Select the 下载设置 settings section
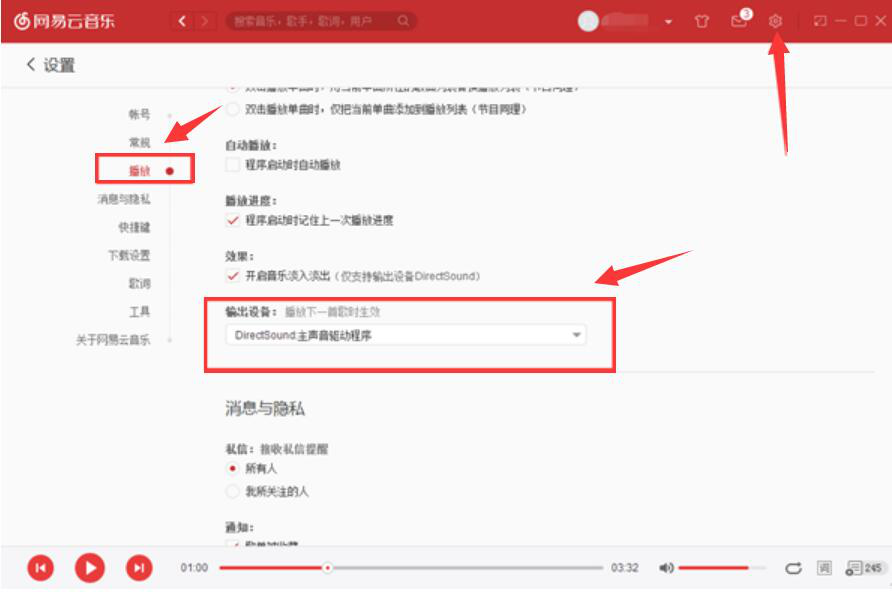Screen dimensions: 892x593 click(129, 255)
